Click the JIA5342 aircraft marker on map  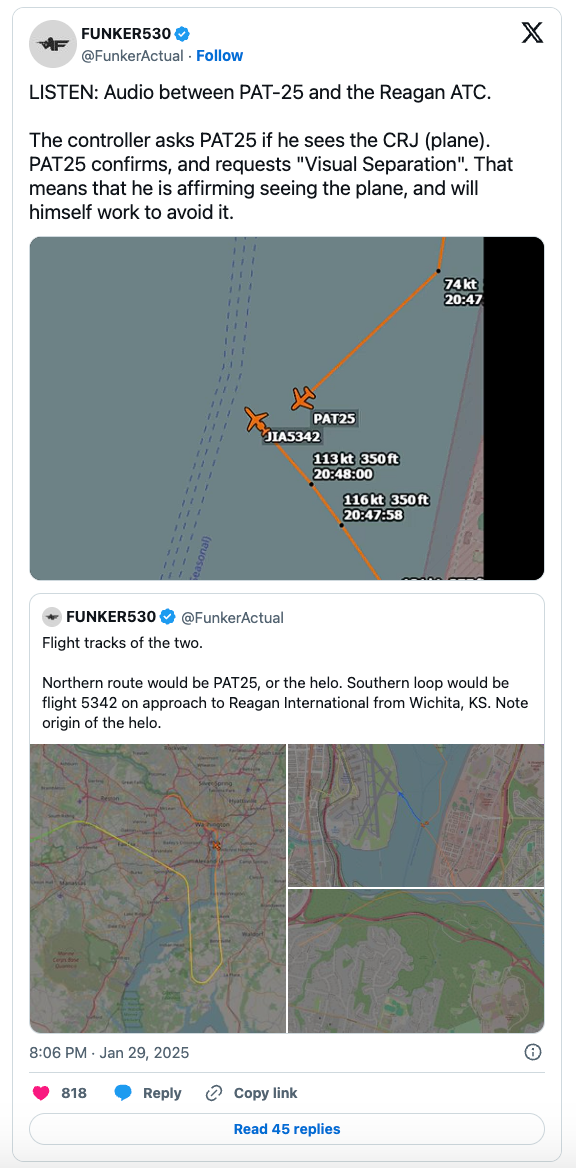coord(256,419)
